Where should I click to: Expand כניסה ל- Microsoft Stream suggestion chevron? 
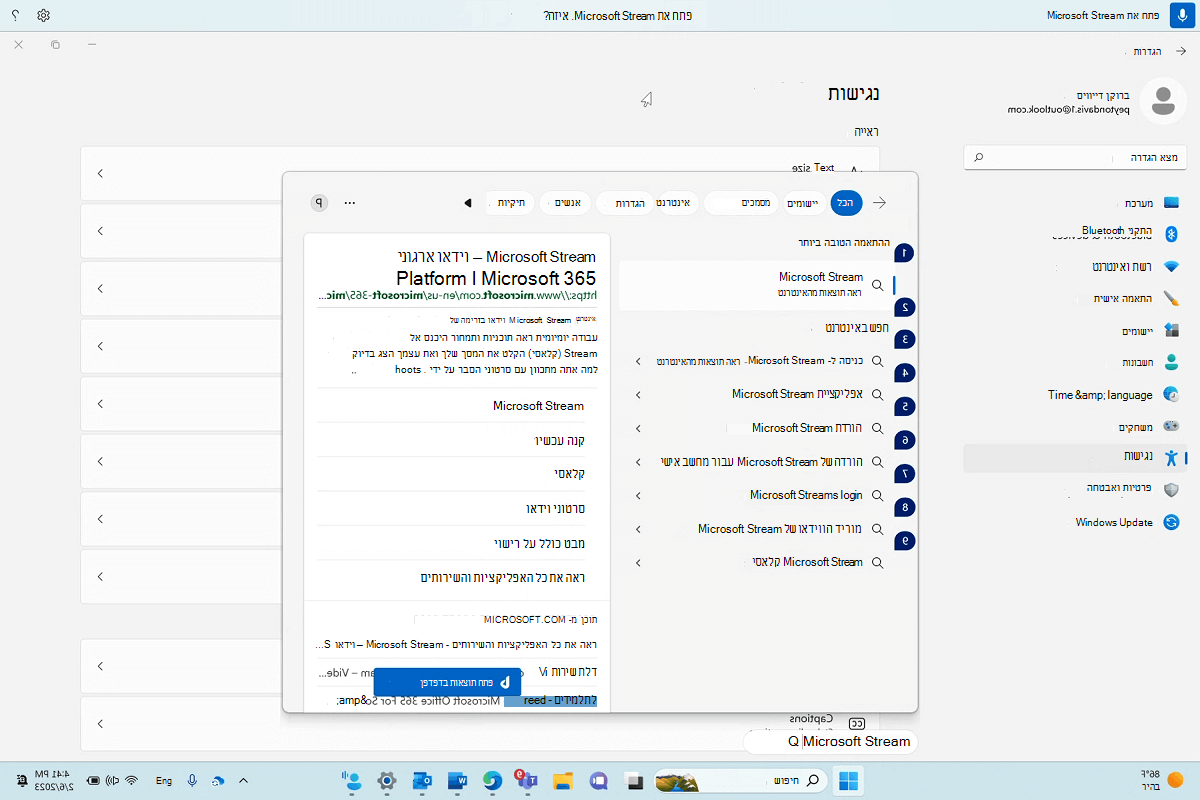[x=639, y=361]
